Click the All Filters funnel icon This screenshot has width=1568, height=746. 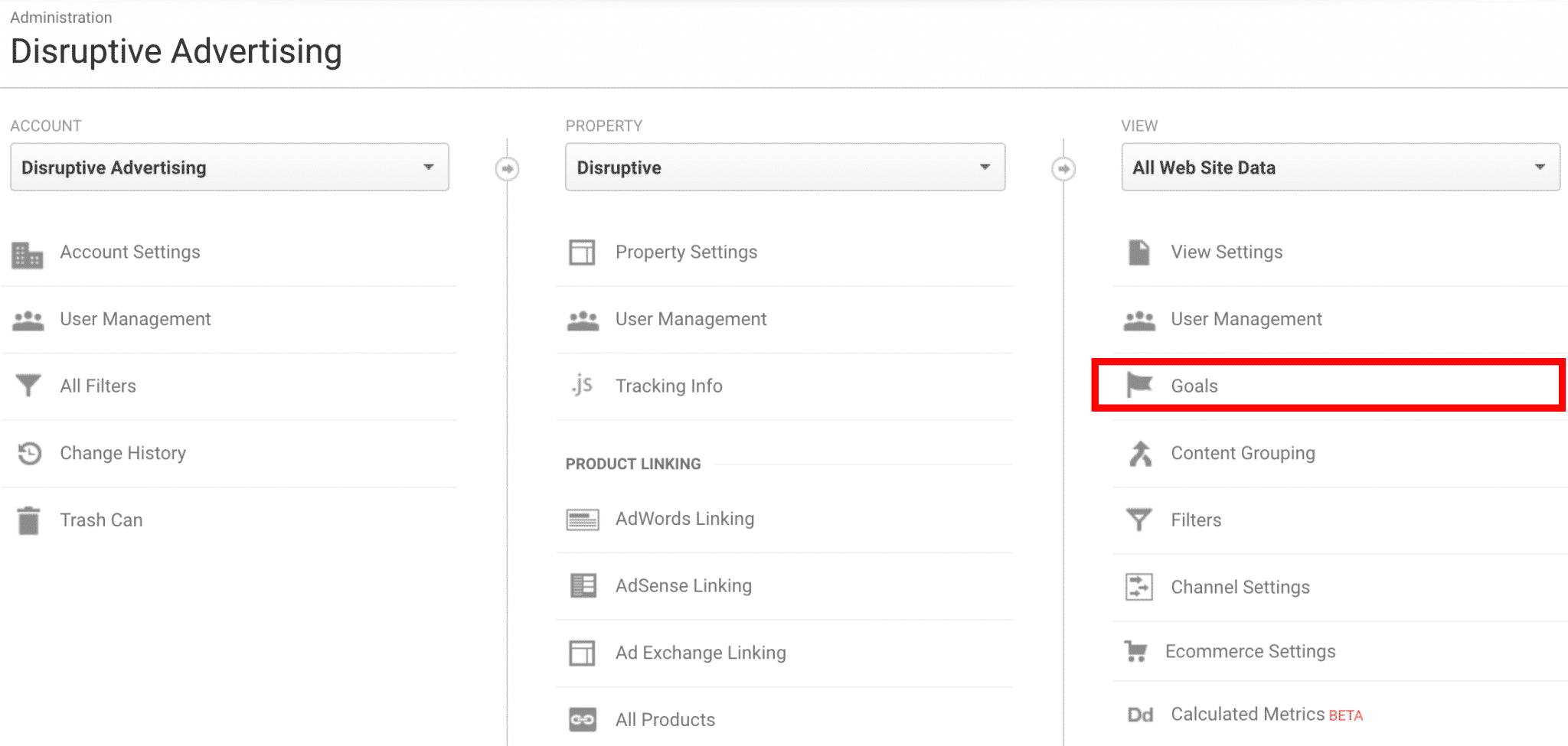pyautogui.click(x=28, y=386)
